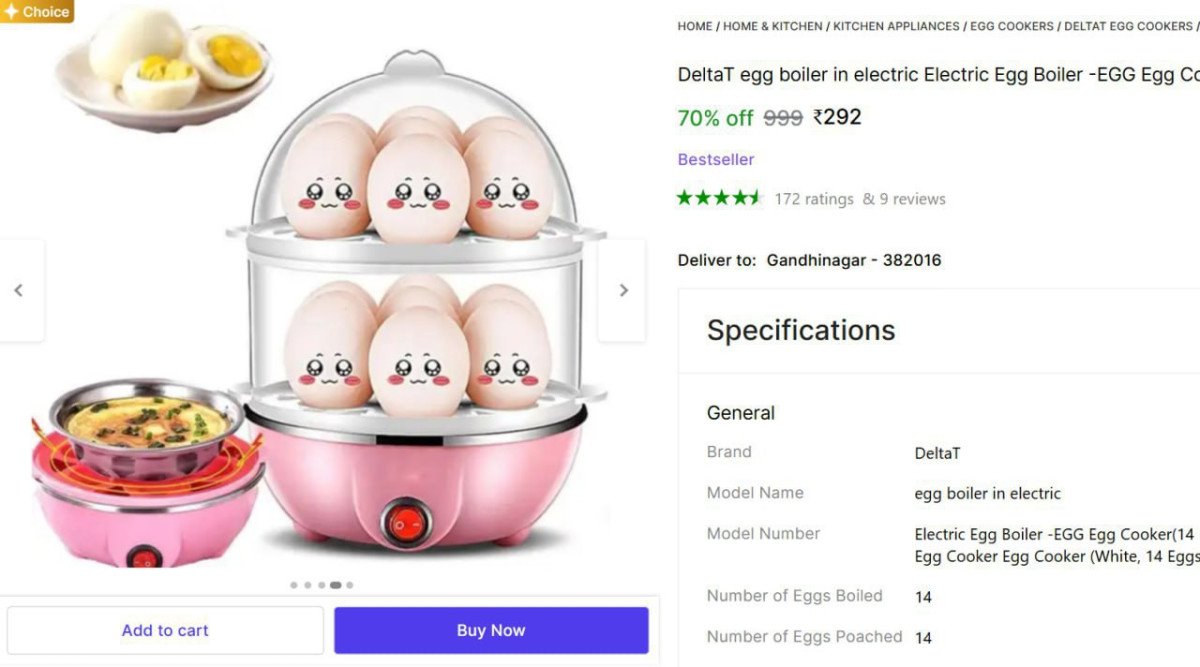Screen dimensions: 1200x667
Task: Open the HOME & KITCHEN breadcrumb
Action: click(x=770, y=26)
